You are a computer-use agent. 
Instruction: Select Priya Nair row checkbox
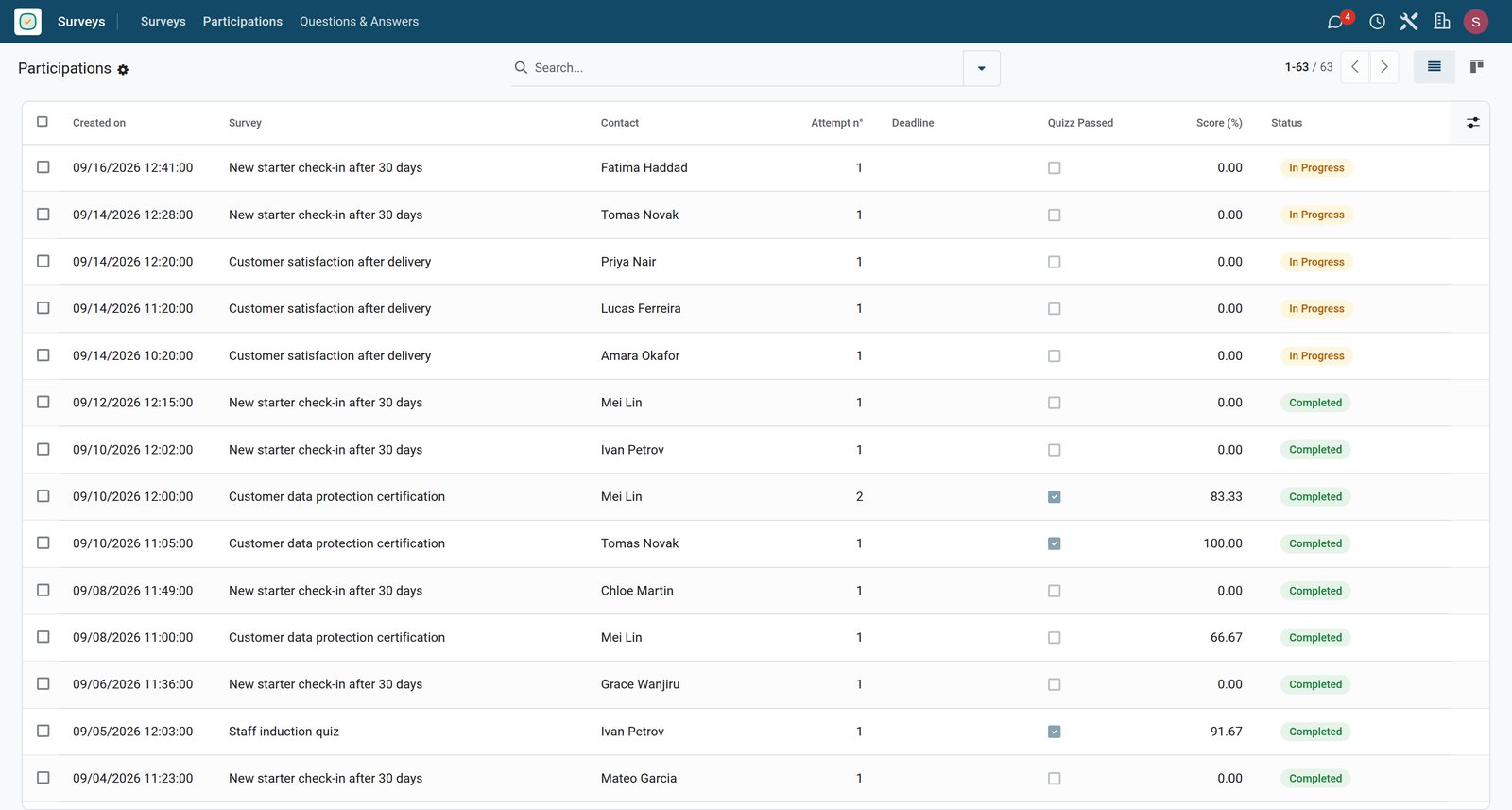pyautogui.click(x=43, y=261)
